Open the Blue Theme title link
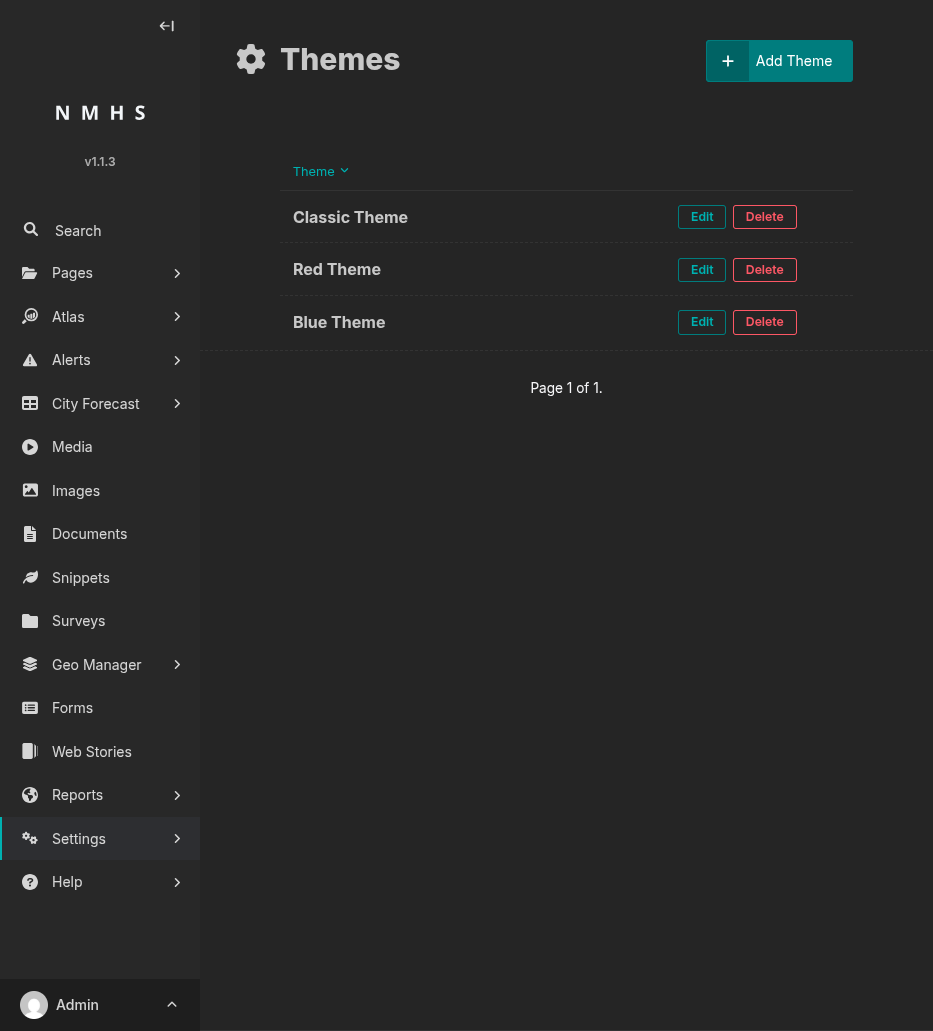This screenshot has width=933, height=1031. [x=339, y=322]
